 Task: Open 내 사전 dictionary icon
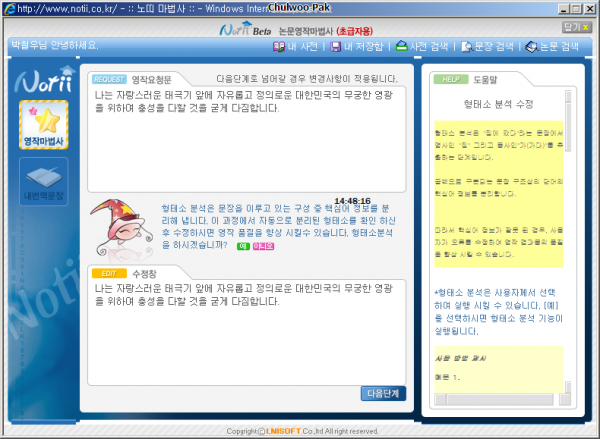(x=279, y=47)
